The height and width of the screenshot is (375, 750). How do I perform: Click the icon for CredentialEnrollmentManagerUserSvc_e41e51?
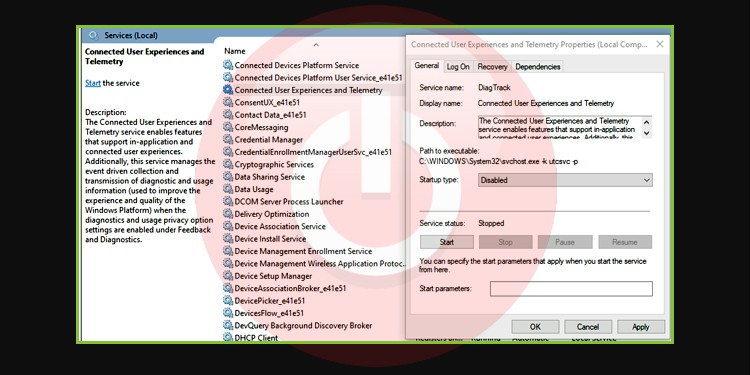pos(228,152)
